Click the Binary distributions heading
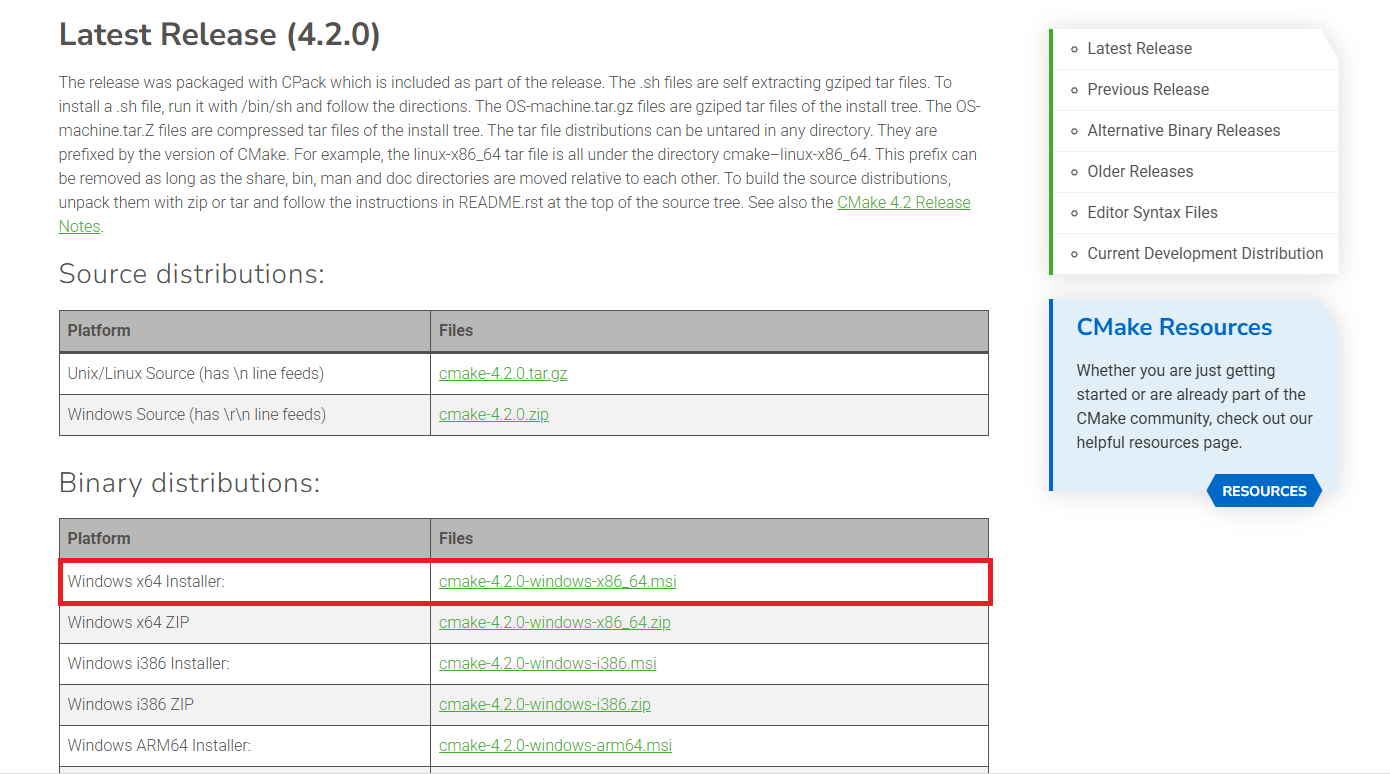This screenshot has height=774, width=1390. pos(190,483)
